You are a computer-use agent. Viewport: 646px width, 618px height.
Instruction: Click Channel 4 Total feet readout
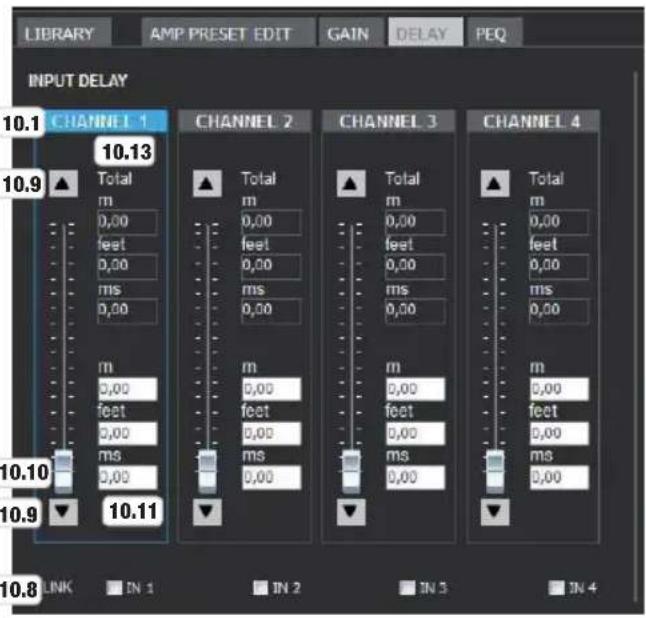(x=559, y=266)
